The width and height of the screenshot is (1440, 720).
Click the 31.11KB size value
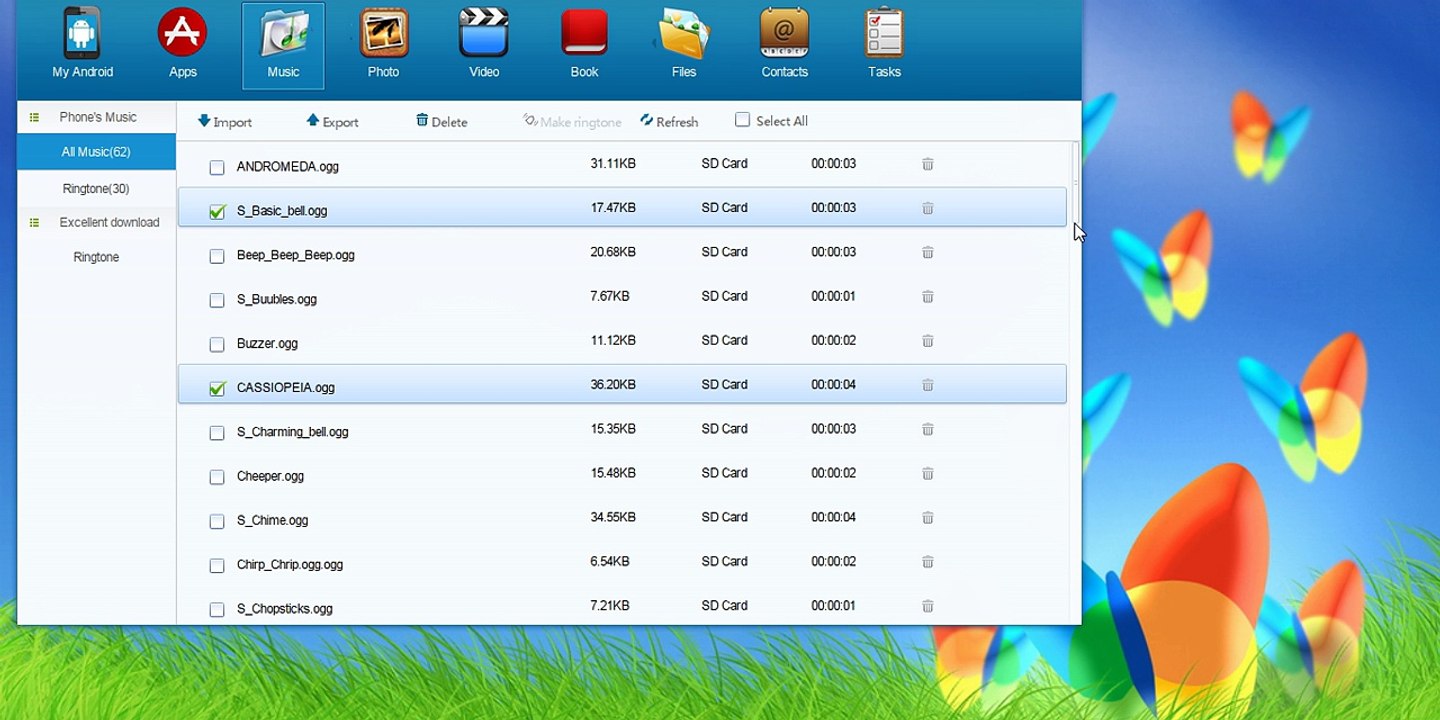coord(613,163)
